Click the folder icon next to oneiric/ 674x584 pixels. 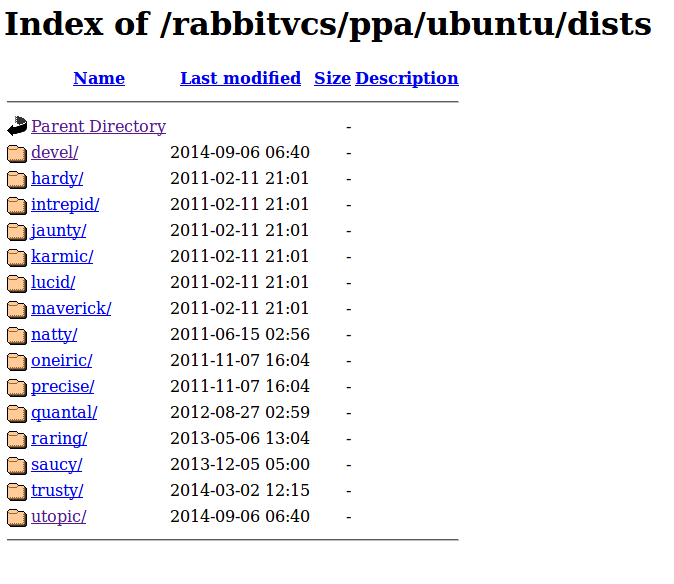click(x=17, y=361)
